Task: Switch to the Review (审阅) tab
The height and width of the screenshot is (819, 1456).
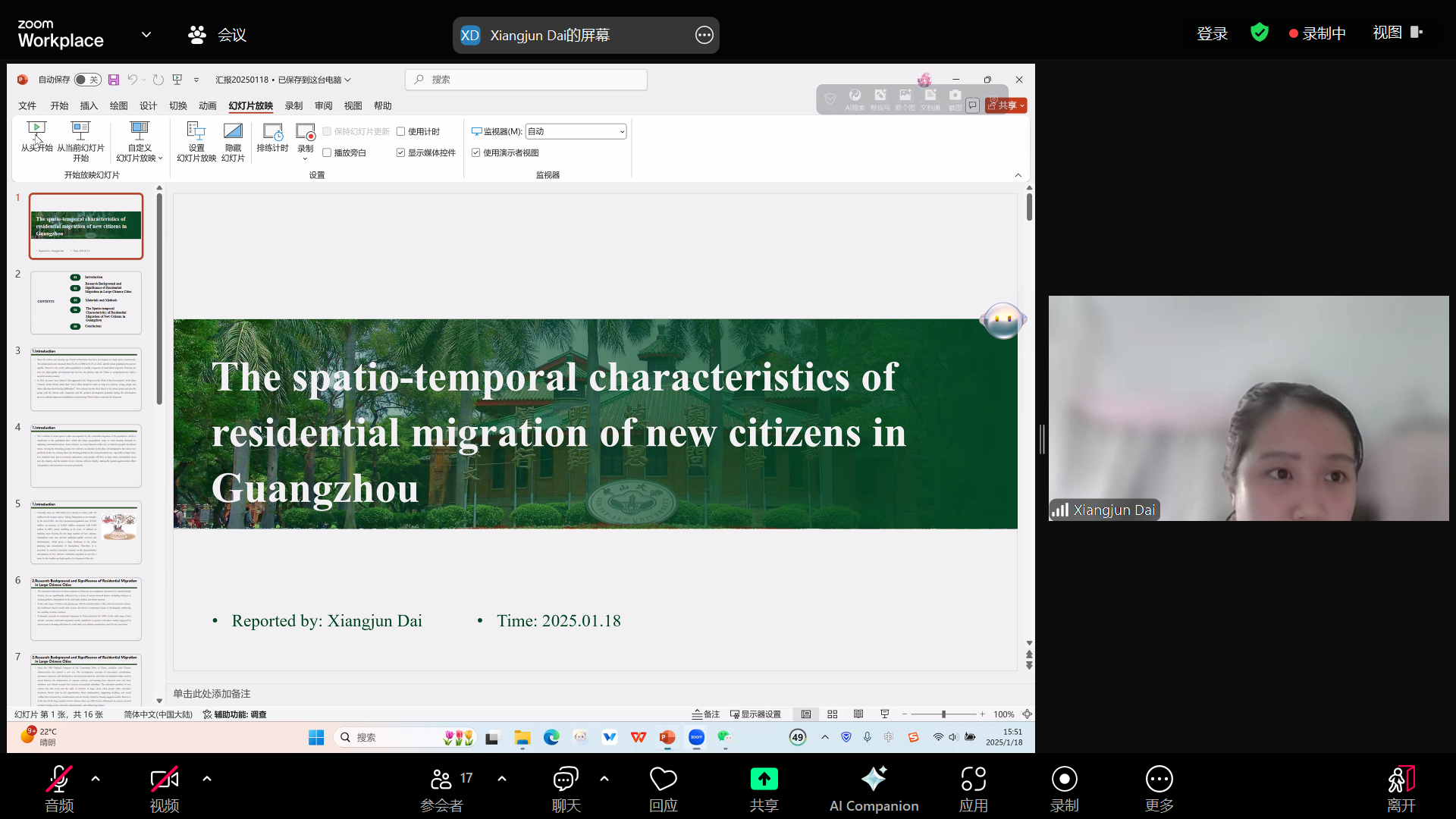Action: point(324,106)
